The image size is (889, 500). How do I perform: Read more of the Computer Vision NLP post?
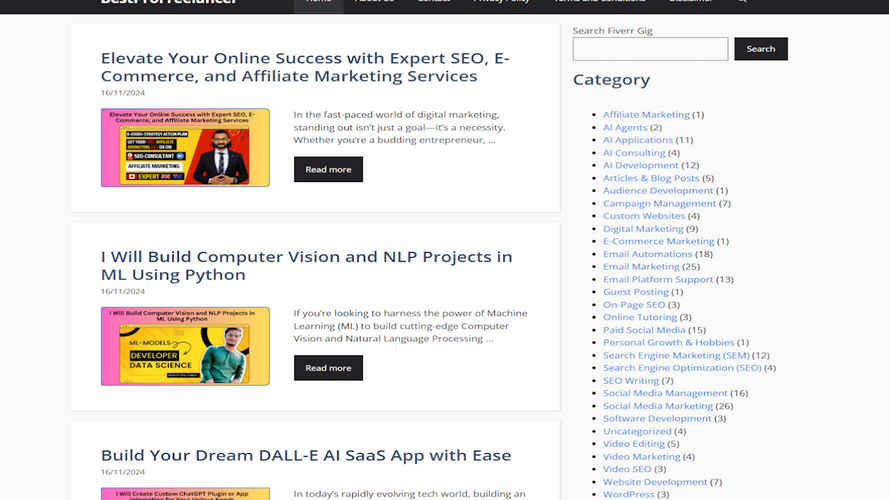pos(328,368)
